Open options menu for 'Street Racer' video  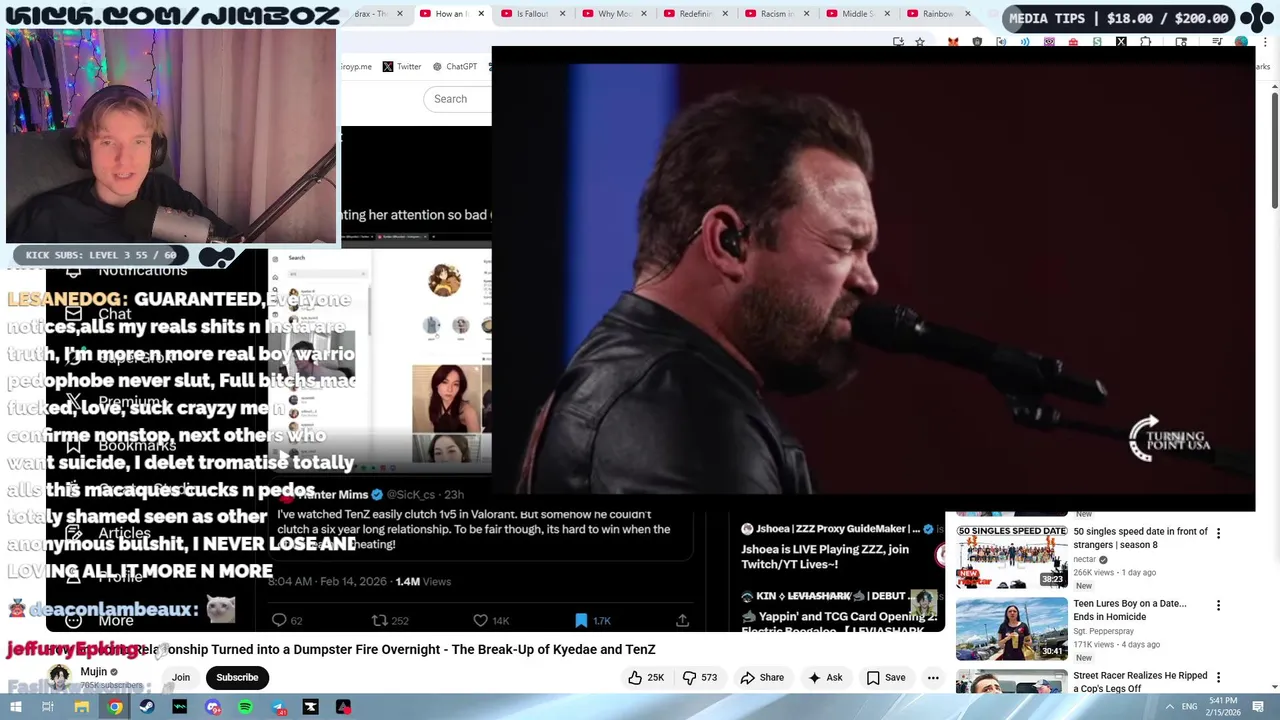(1218, 677)
